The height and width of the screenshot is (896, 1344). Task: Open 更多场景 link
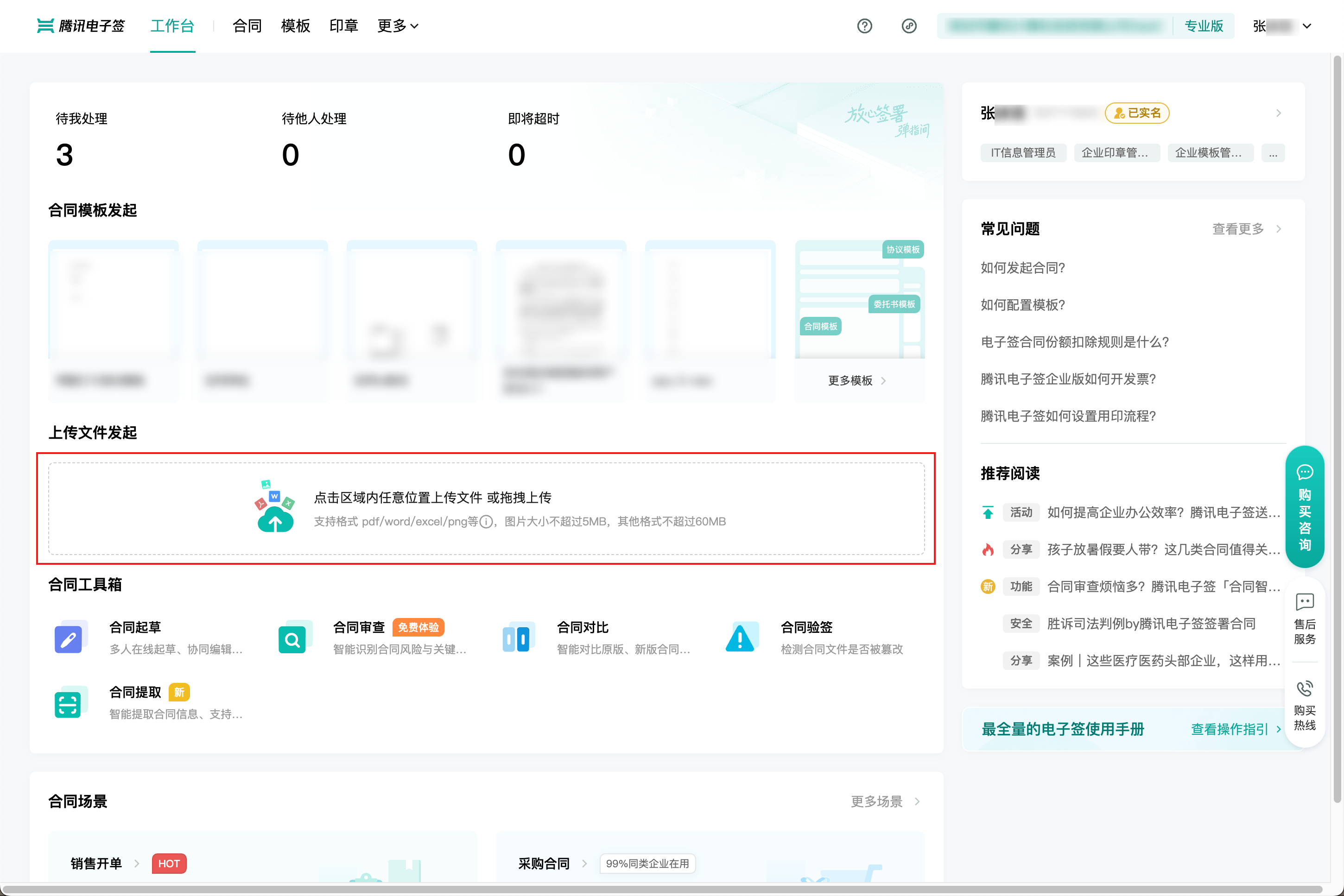coord(885,801)
